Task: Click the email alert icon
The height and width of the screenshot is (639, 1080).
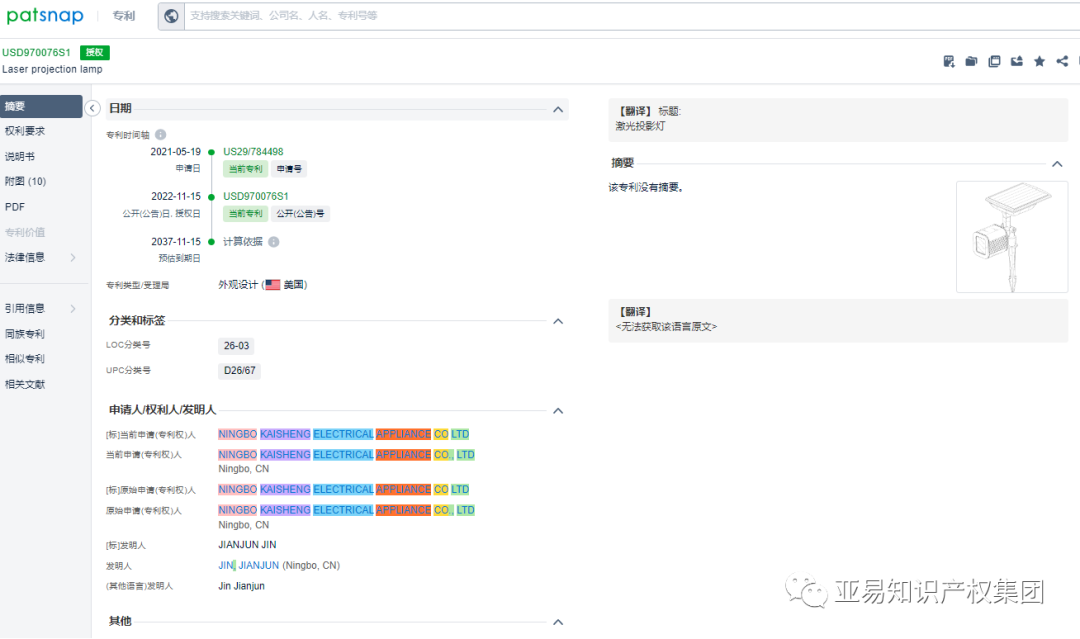Action: (1017, 61)
